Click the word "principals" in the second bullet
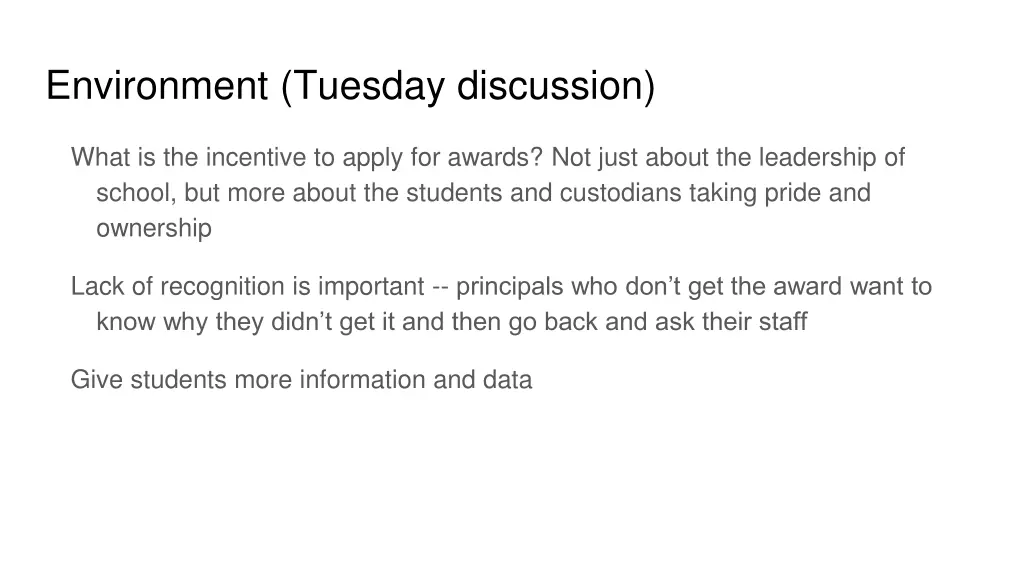Image resolution: width=1024 pixels, height=576 pixels. pos(509,287)
